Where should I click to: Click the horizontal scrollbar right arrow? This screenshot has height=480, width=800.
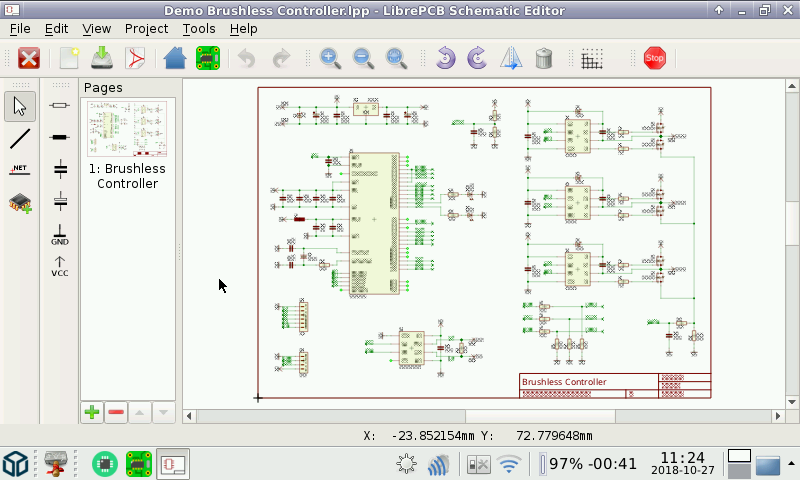777,416
